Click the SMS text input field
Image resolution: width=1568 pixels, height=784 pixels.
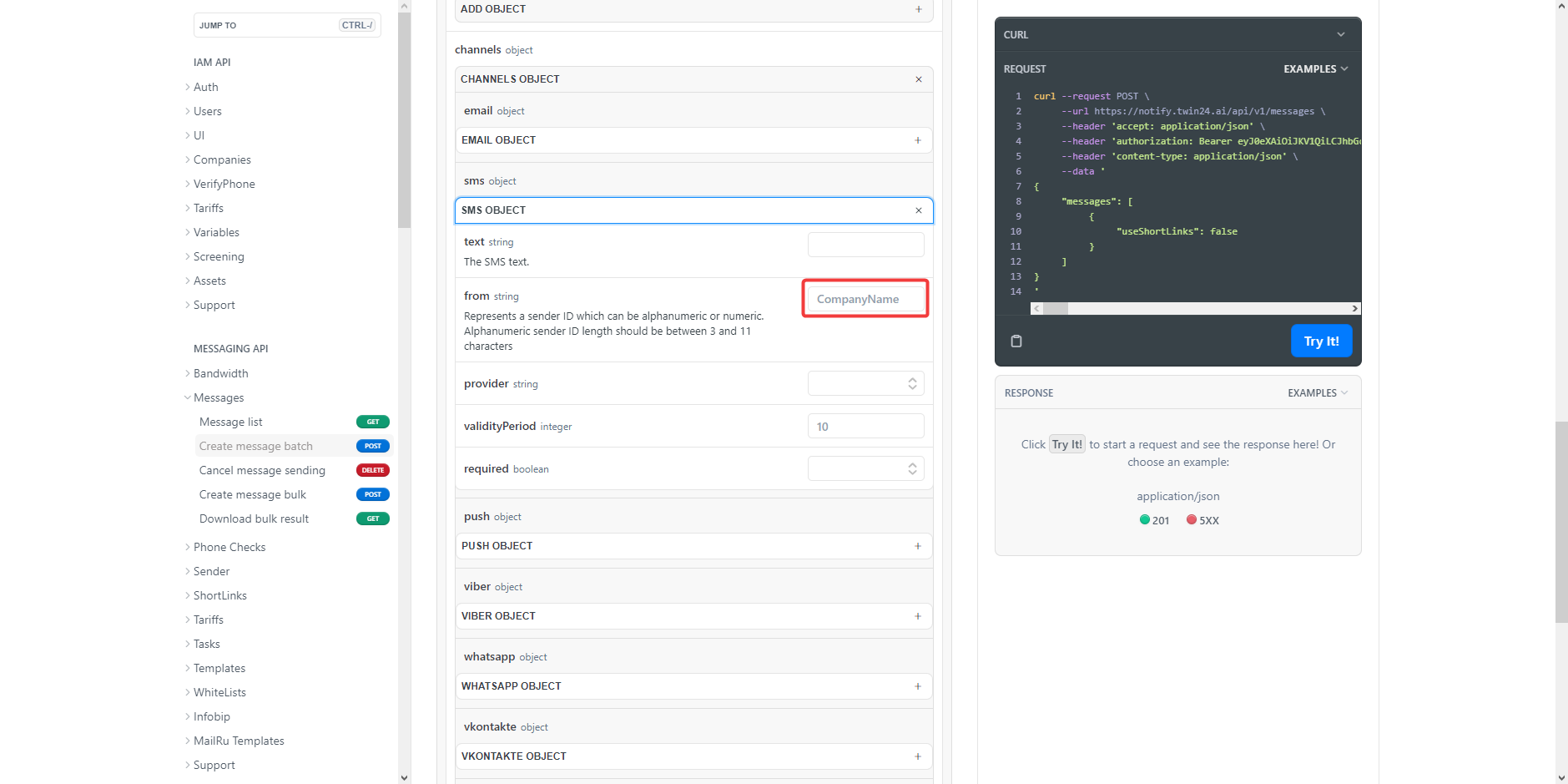(865, 245)
